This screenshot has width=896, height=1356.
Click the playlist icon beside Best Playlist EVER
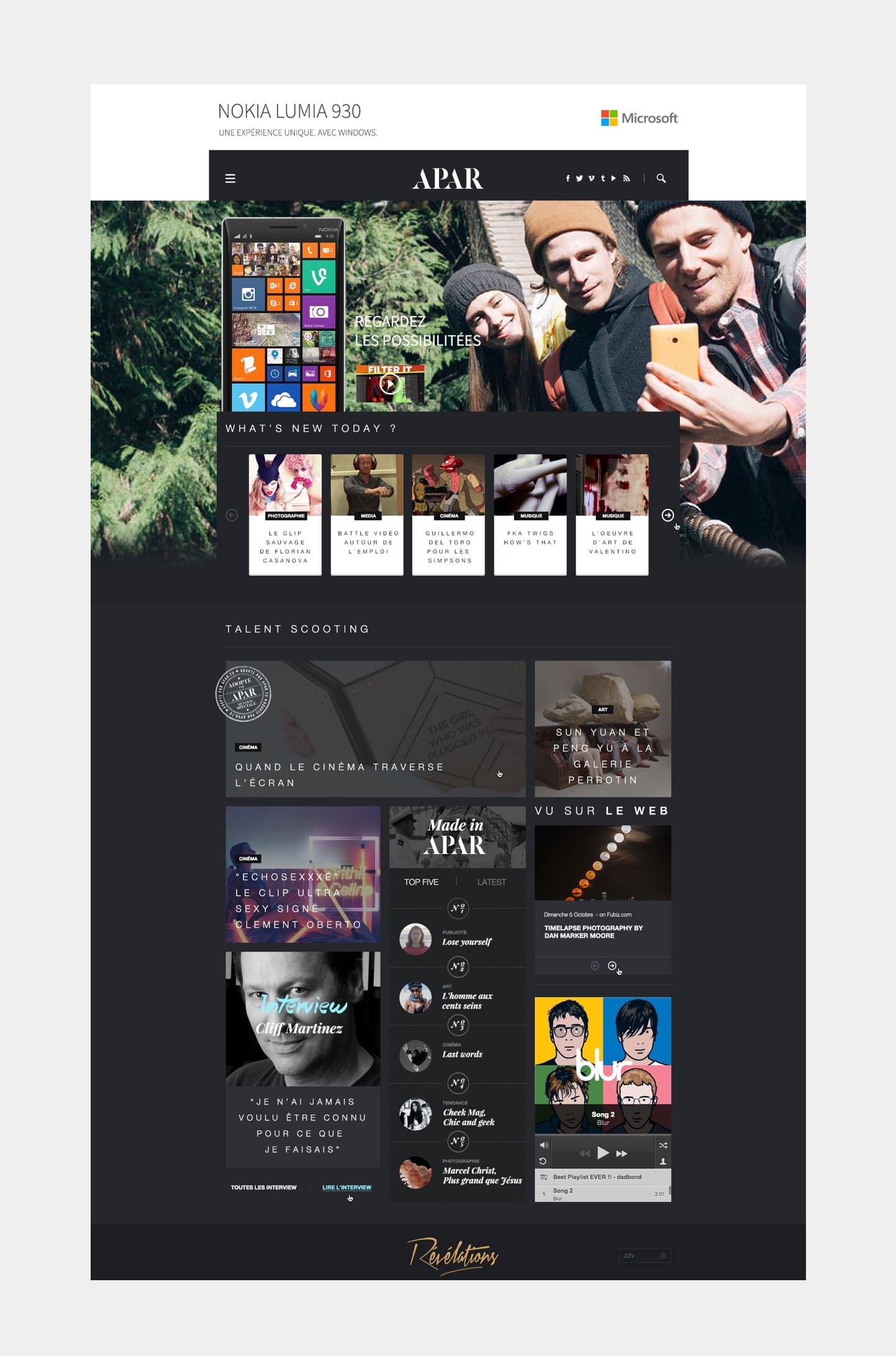[x=543, y=1177]
